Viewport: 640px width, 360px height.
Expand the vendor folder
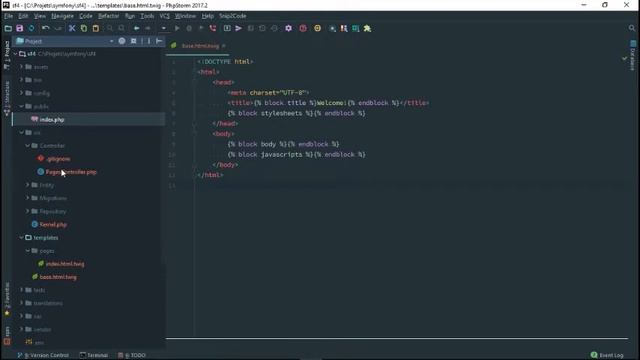tap(22, 329)
